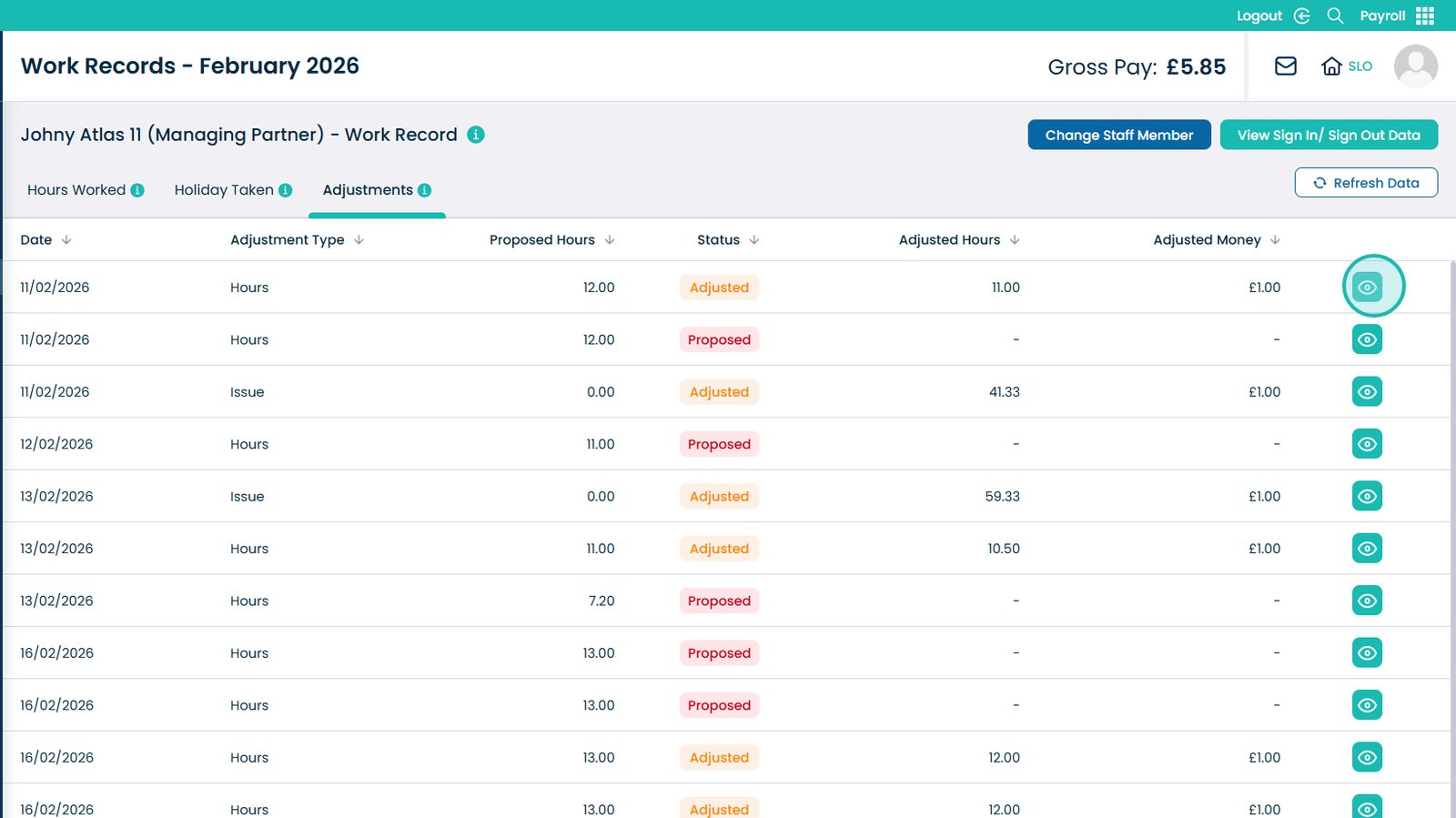
Task: Sort by Adjustment Type column arrow
Action: (359, 240)
